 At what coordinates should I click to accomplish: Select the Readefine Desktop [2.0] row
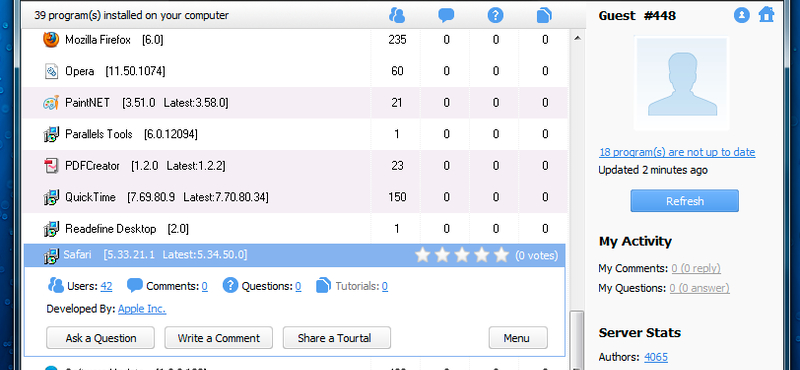tap(295, 229)
